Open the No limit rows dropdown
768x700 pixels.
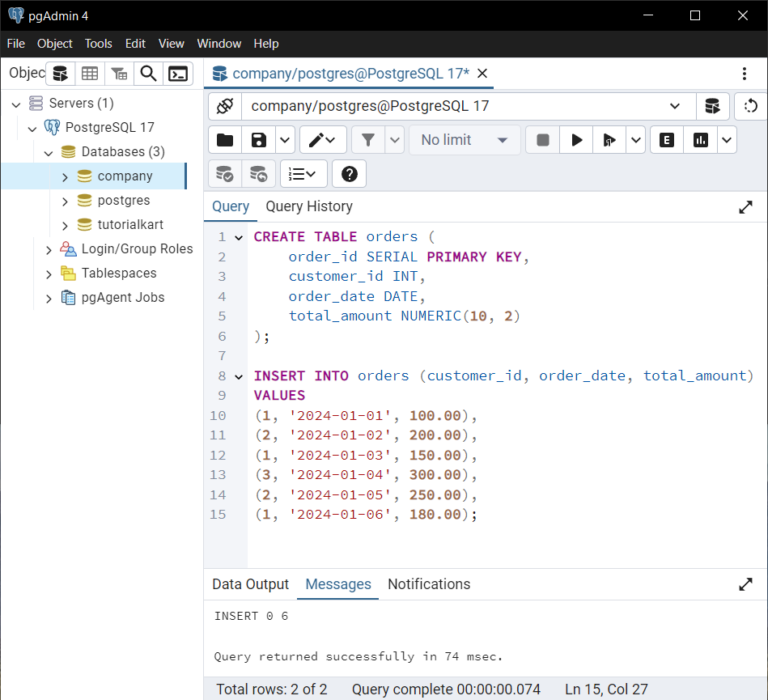pos(464,140)
